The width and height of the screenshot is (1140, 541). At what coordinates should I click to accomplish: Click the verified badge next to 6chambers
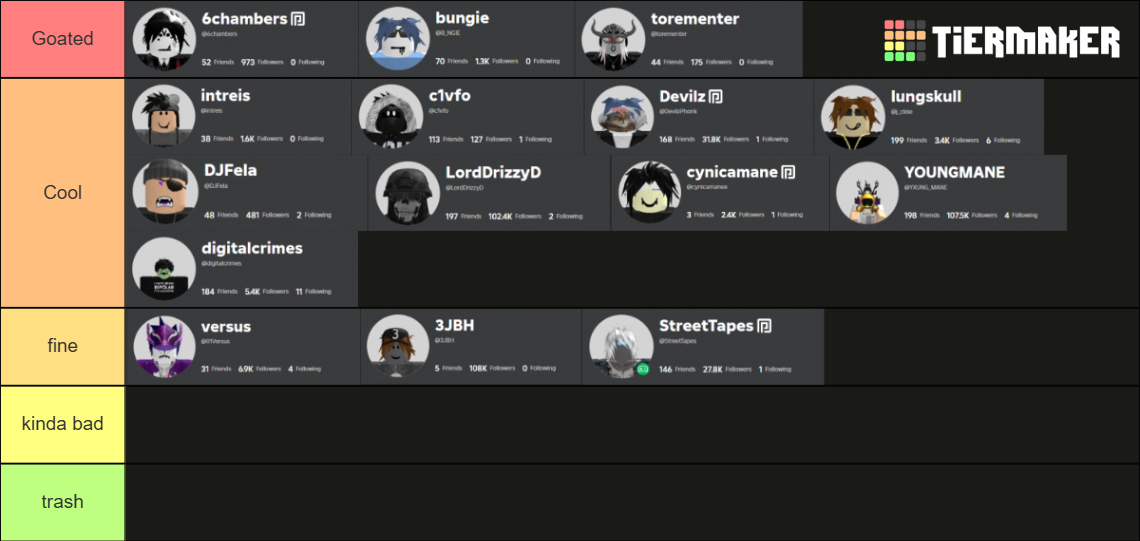[297, 19]
